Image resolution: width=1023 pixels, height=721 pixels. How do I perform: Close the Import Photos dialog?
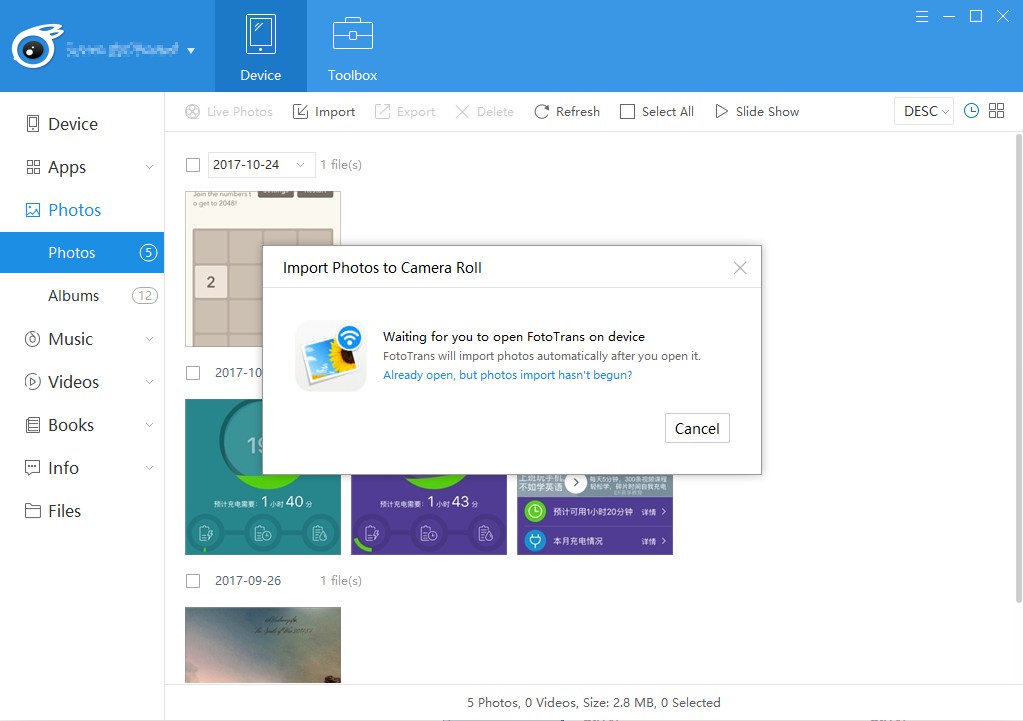[x=740, y=268]
